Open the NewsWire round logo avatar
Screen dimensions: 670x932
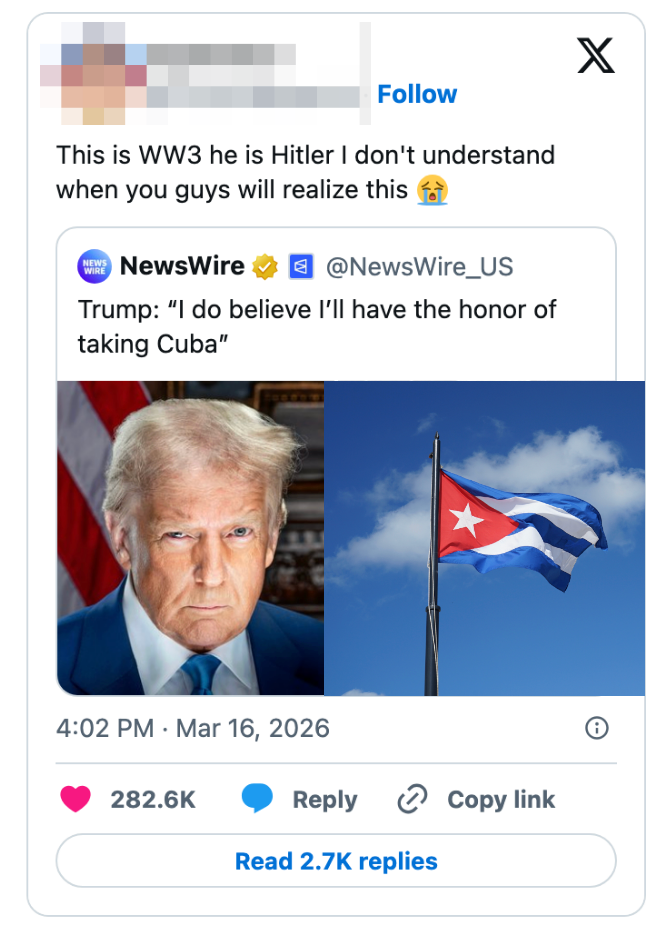(94, 266)
